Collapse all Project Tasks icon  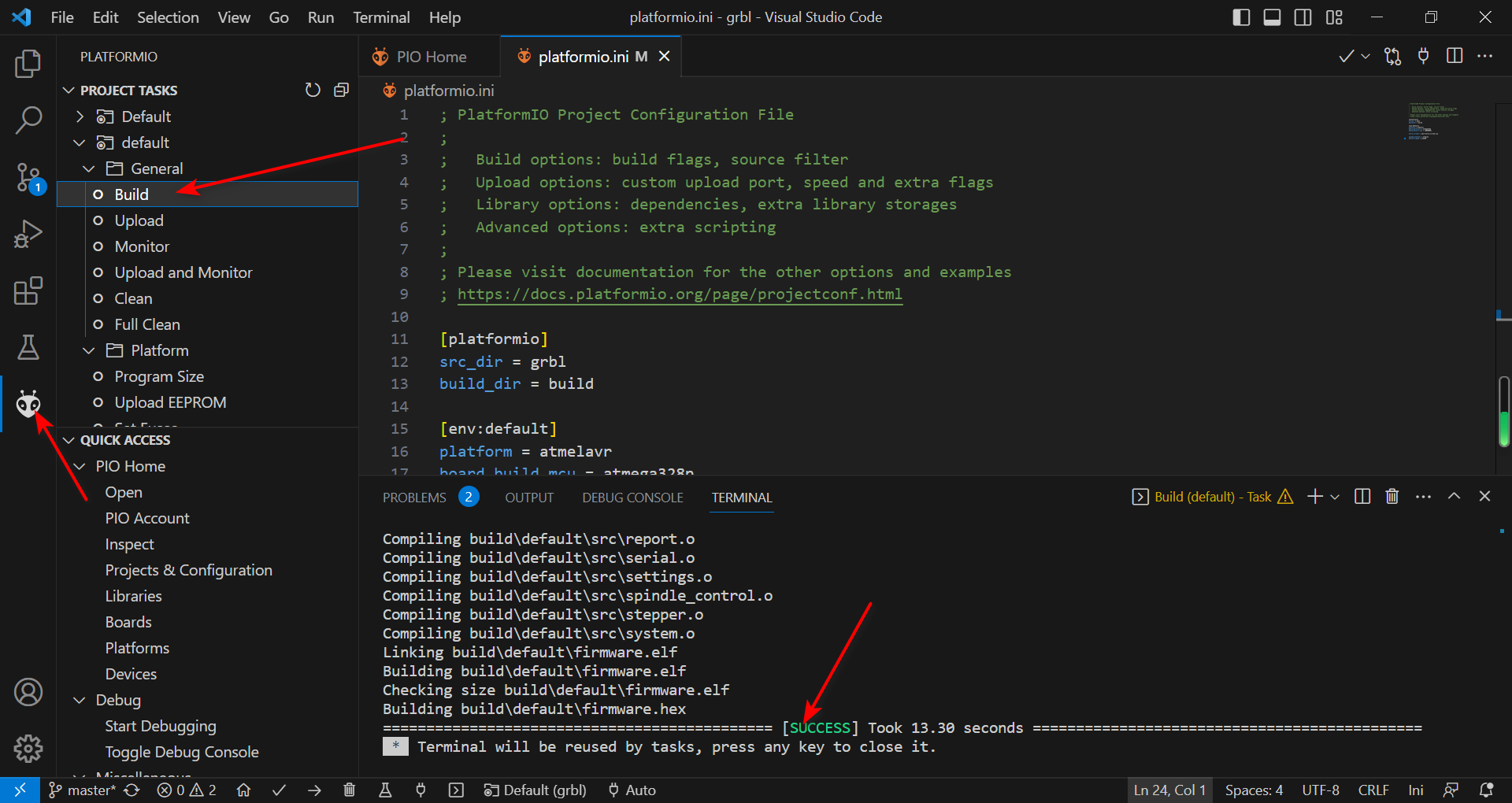click(x=341, y=91)
